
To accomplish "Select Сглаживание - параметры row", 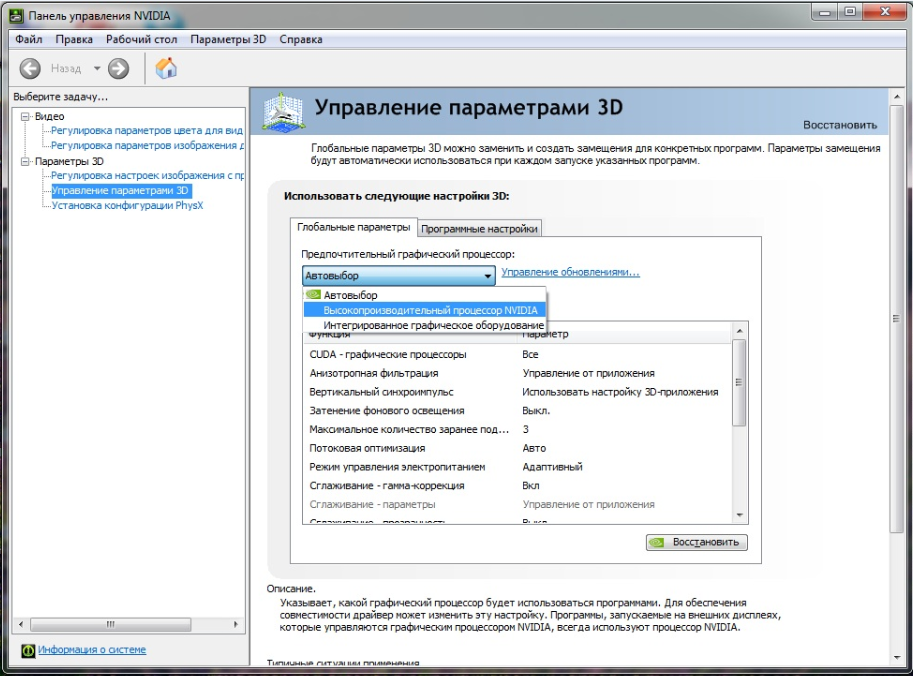I will click(x=518, y=504).
